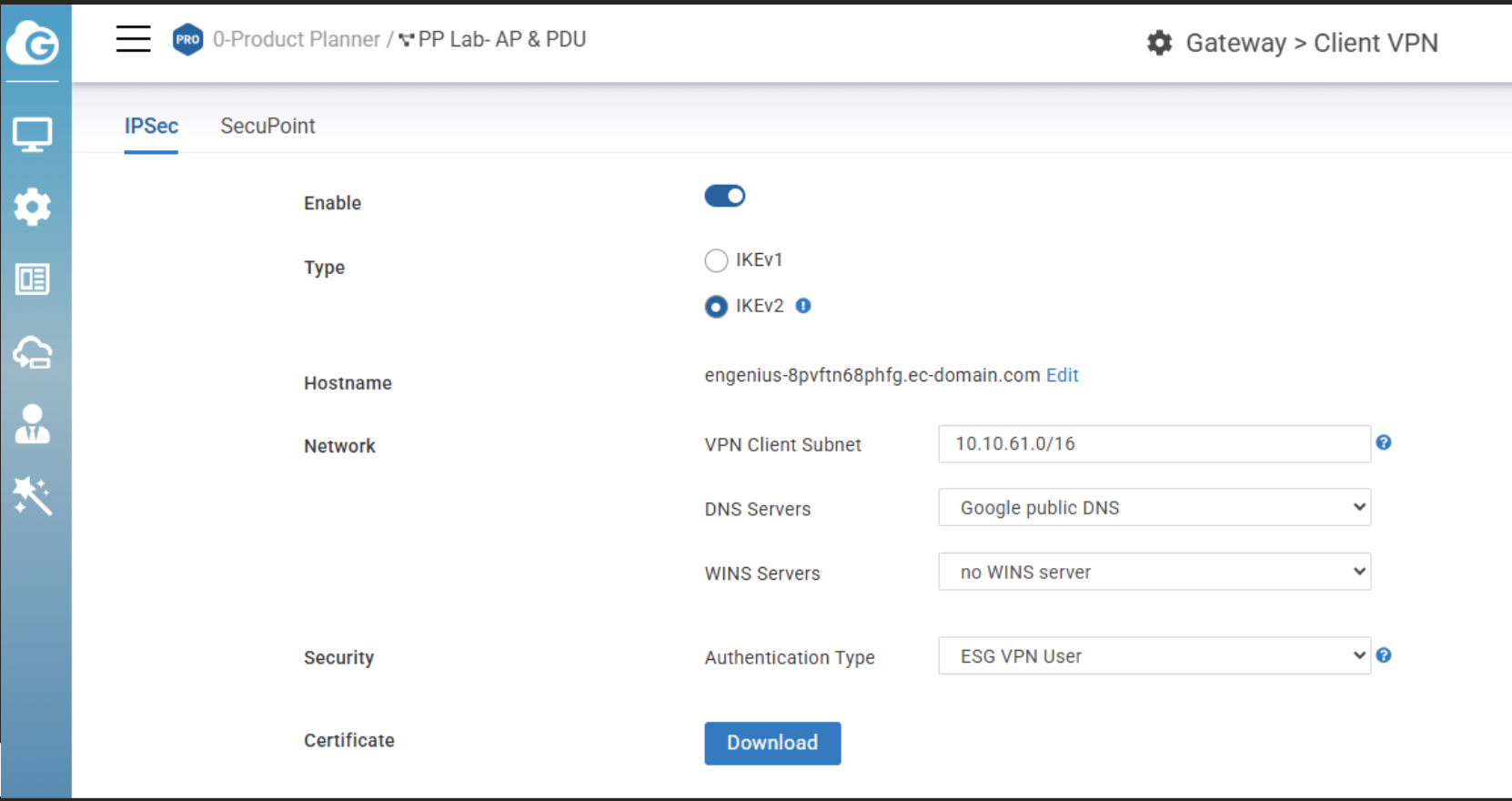The image size is (1512, 801).
Task: Click the VPN Client Subnet input field
Action: [1154, 444]
